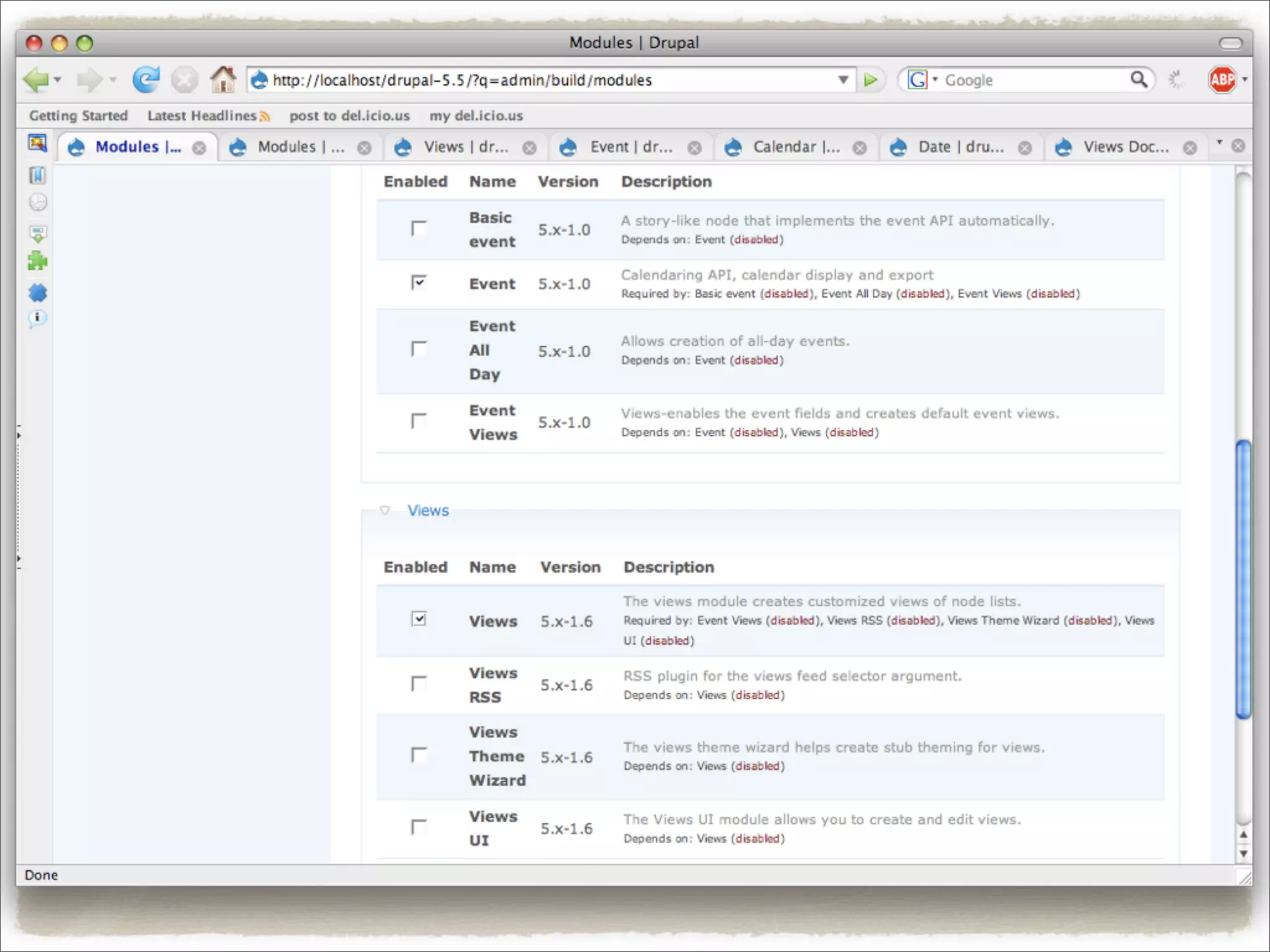The height and width of the screenshot is (952, 1270).
Task: Enable the Basic event module checkbox
Action: pos(419,229)
